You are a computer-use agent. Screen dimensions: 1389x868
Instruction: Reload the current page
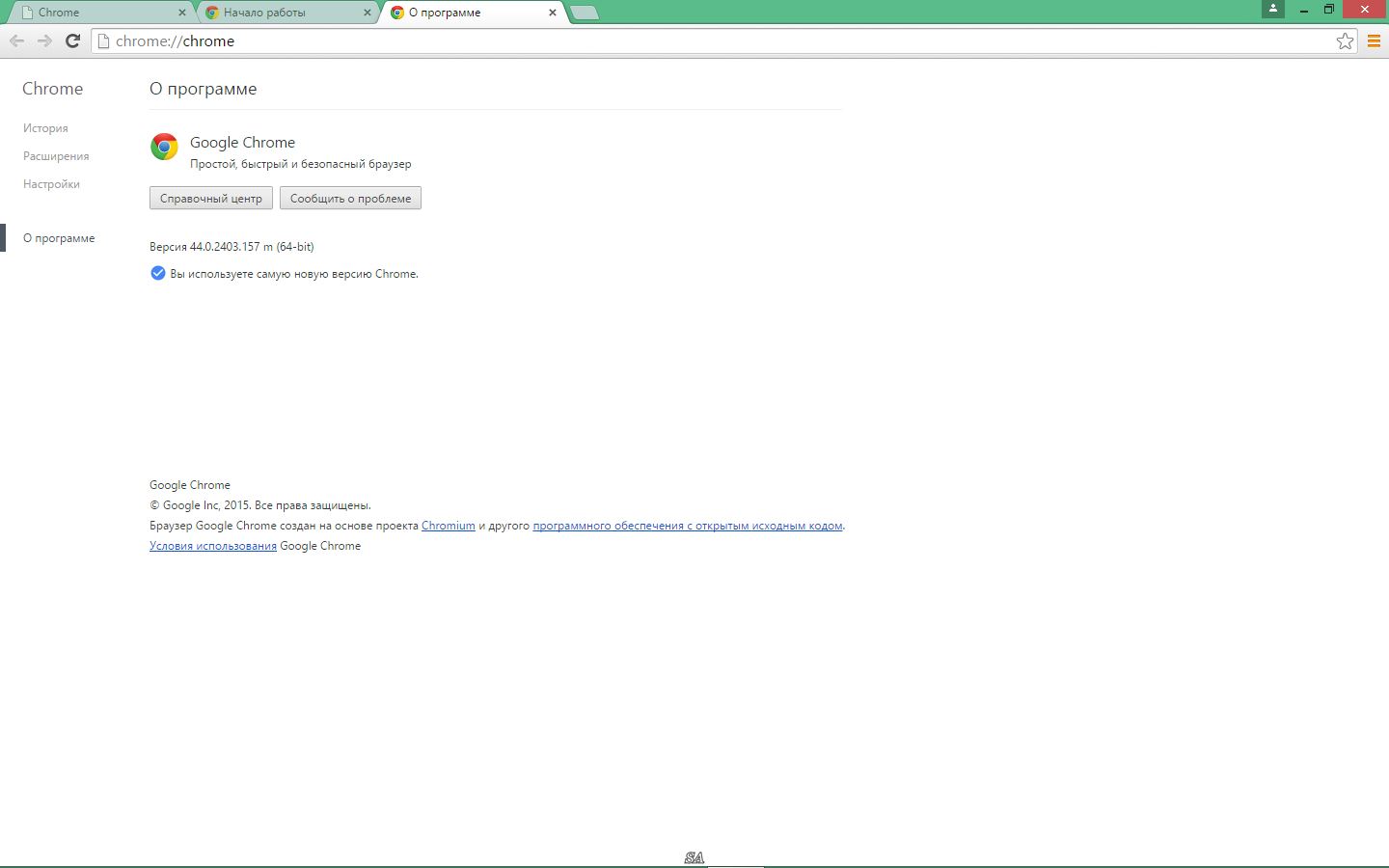pyautogui.click(x=72, y=41)
